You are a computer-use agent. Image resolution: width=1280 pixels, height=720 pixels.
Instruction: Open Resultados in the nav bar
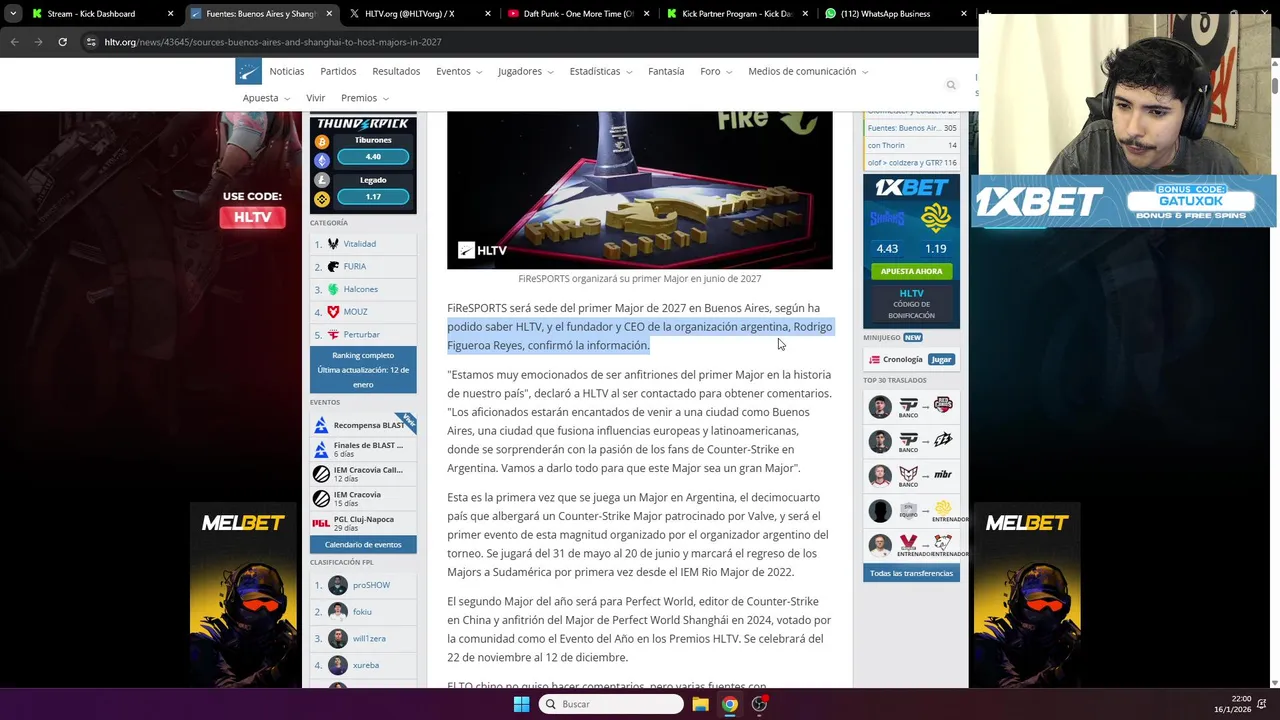point(396,71)
